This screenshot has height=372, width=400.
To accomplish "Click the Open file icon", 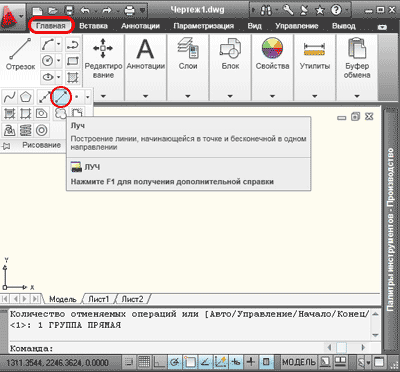I will [x=53, y=11].
